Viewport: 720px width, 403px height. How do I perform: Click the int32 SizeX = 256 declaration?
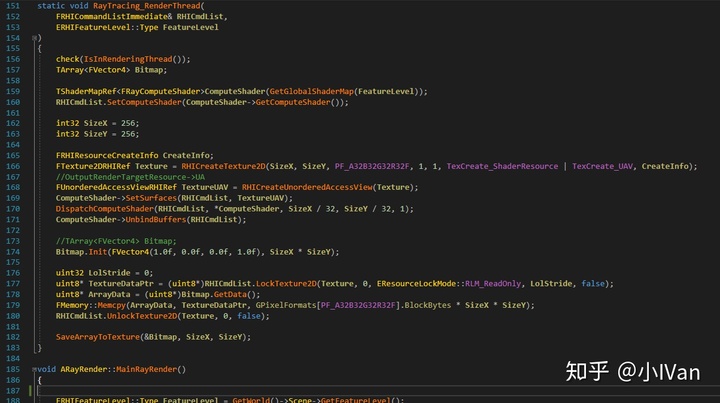tap(97, 123)
